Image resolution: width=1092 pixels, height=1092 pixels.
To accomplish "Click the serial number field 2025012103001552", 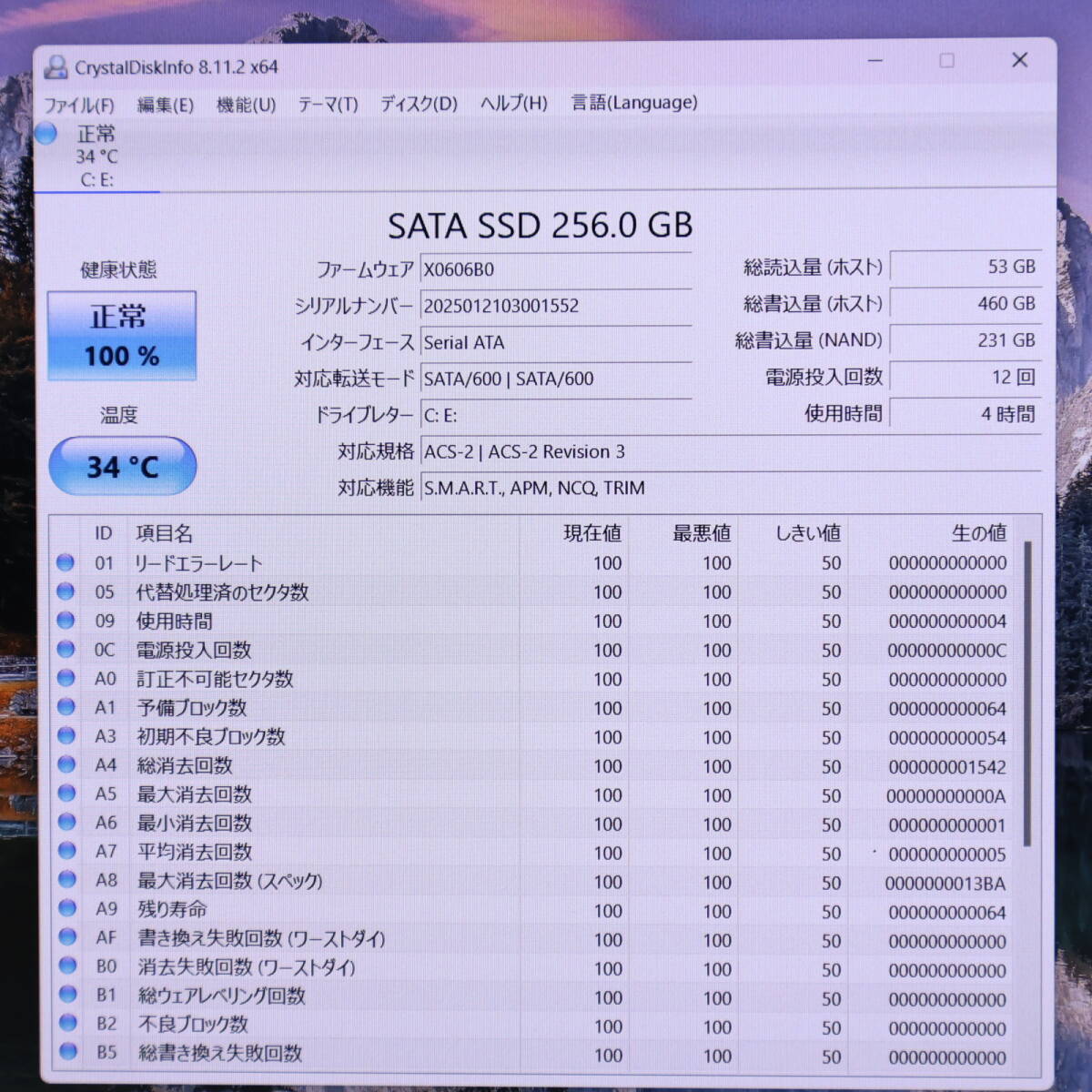I will pyautogui.click(x=556, y=306).
